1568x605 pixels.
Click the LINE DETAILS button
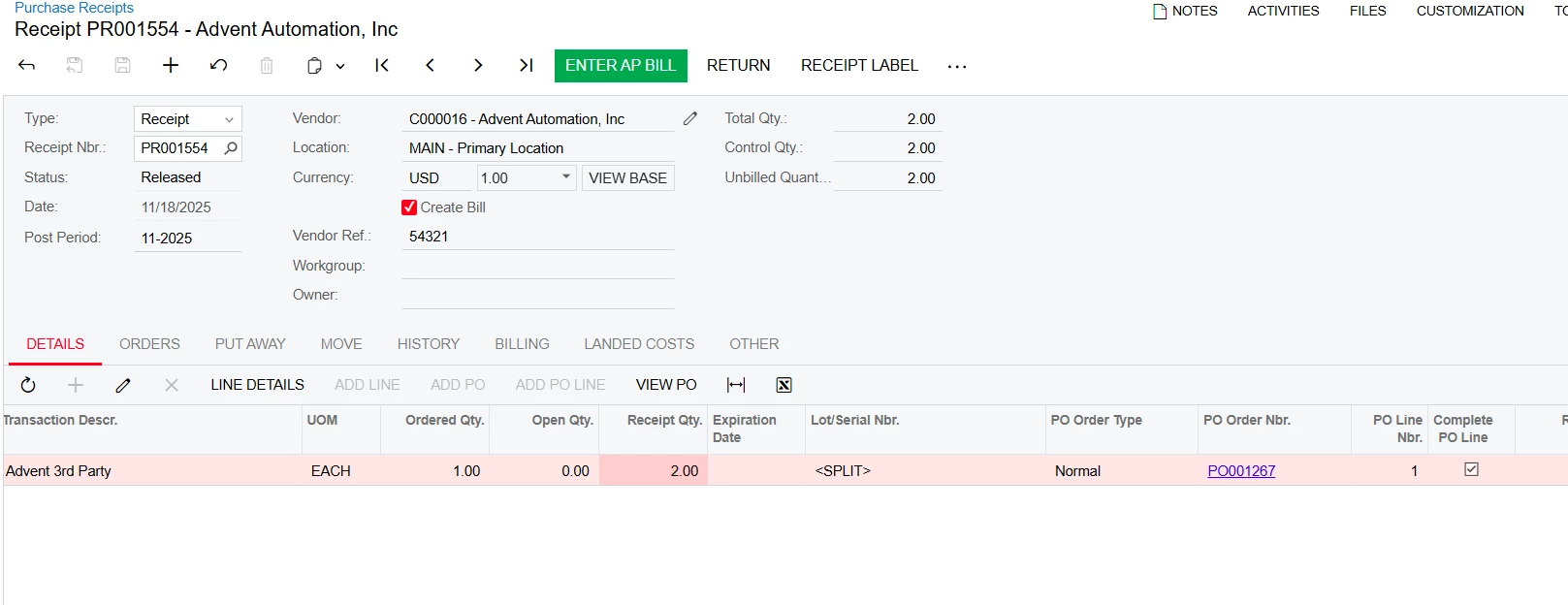coord(257,385)
